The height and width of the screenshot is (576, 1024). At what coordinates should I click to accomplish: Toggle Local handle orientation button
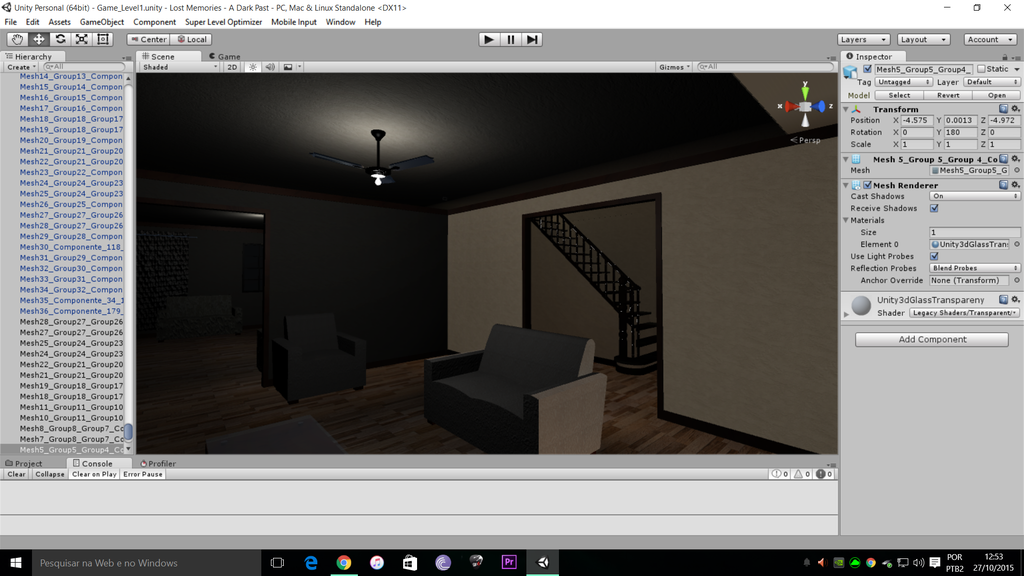191,39
